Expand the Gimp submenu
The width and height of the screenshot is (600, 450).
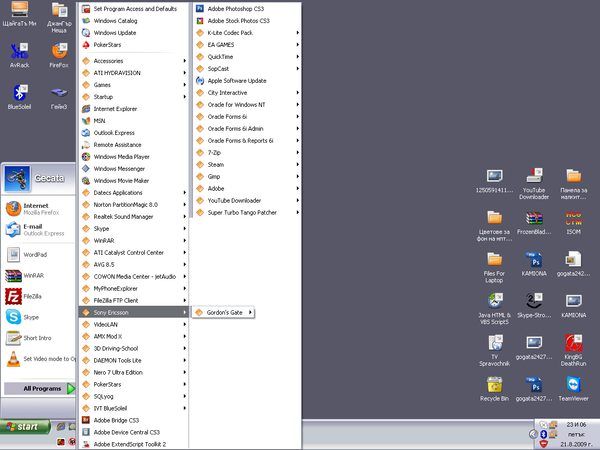tap(246, 176)
